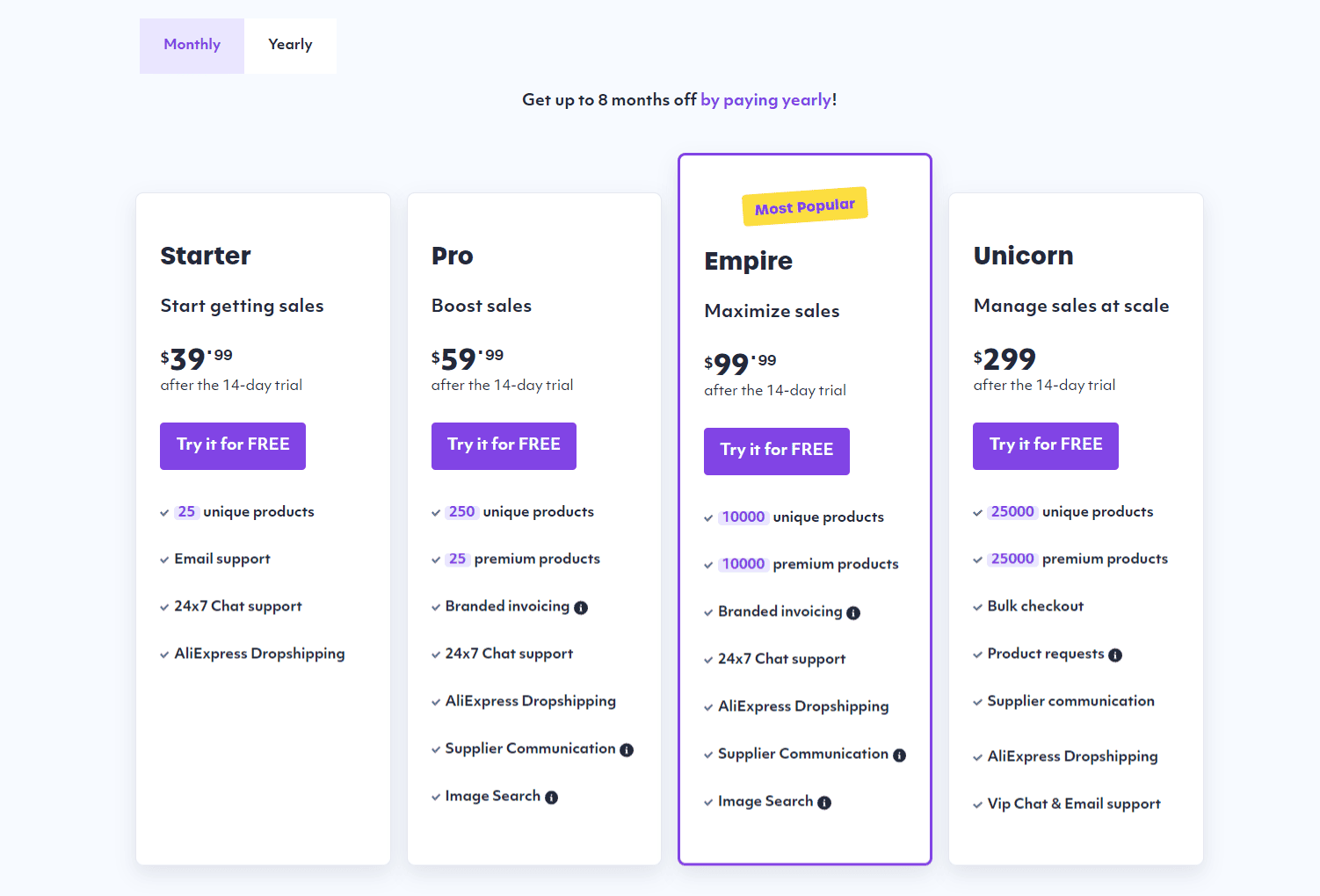1320x896 pixels.
Task: Click the checkmark beside AliExpress Dropshipping in Starter
Action: point(164,654)
